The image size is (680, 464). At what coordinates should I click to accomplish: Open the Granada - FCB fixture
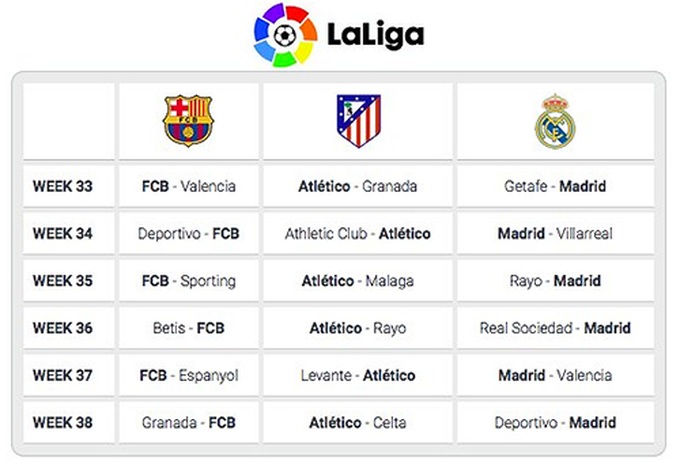point(189,423)
